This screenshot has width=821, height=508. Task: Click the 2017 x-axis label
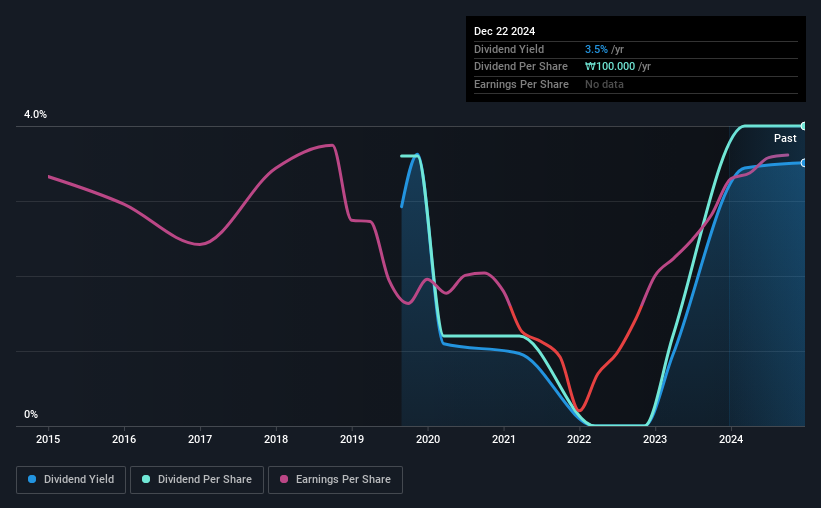pos(200,439)
